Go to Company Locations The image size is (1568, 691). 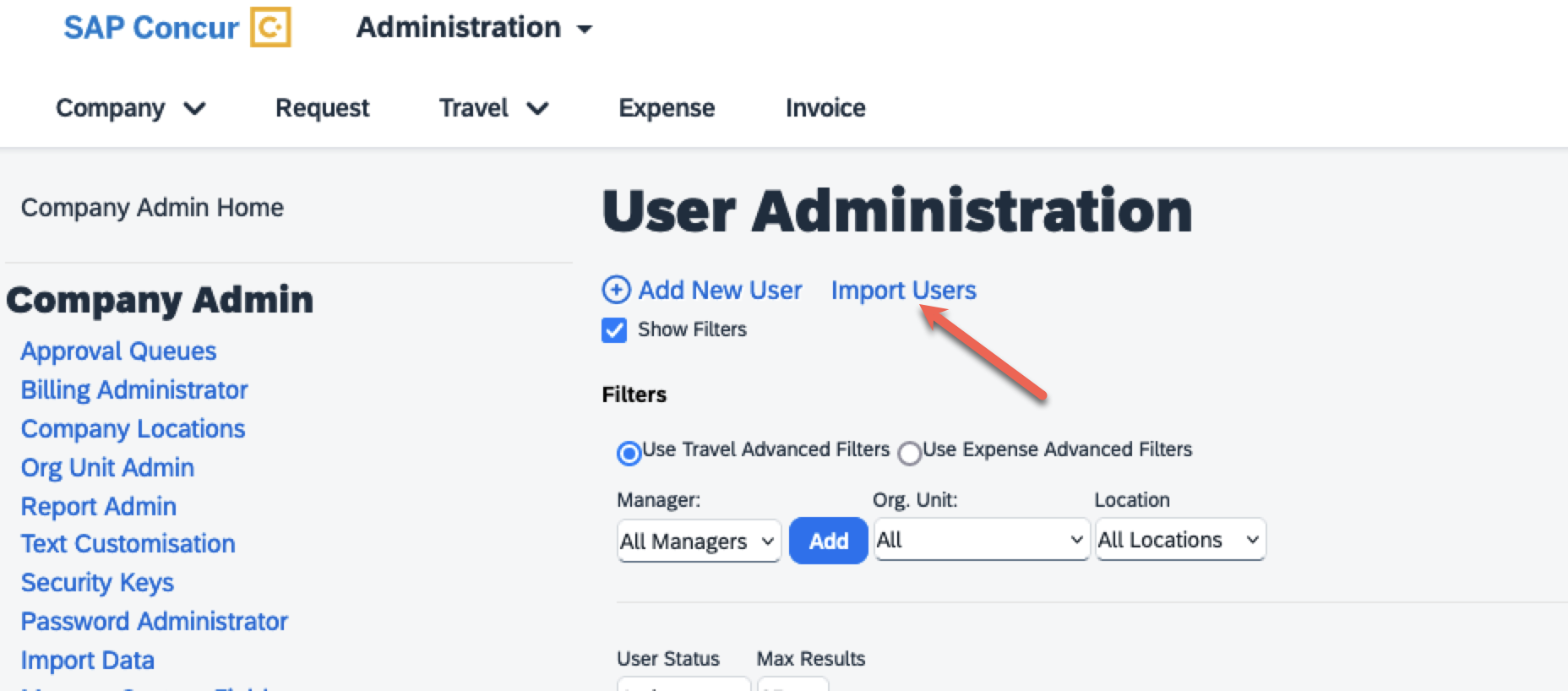tap(133, 429)
